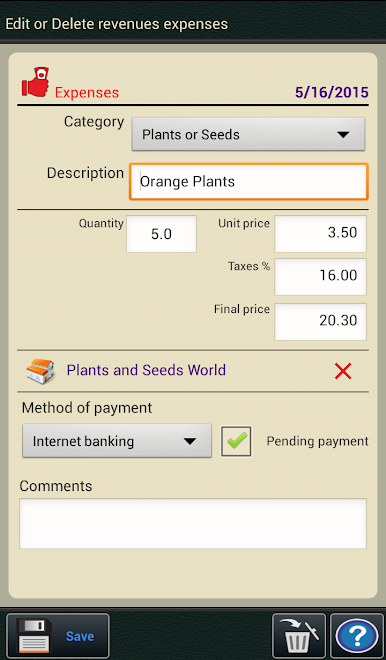The width and height of the screenshot is (386, 660).
Task: Click the Save button text
Action: [x=80, y=636]
